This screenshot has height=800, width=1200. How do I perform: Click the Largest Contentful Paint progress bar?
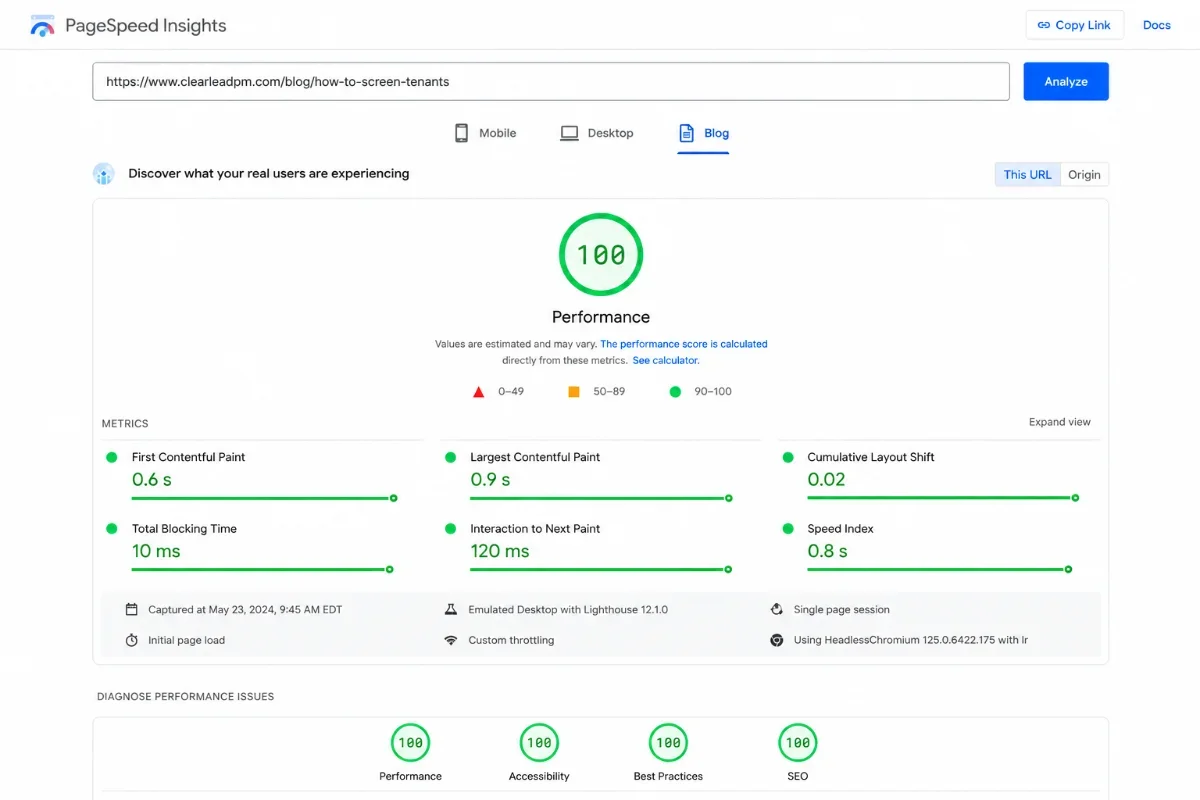pyautogui.click(x=602, y=498)
